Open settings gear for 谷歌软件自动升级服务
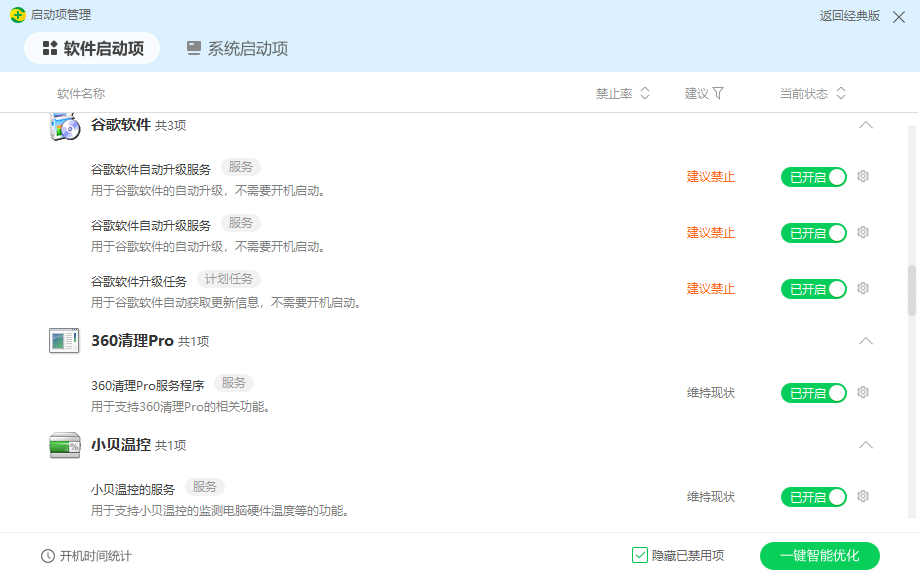The height and width of the screenshot is (580, 920). (862, 176)
